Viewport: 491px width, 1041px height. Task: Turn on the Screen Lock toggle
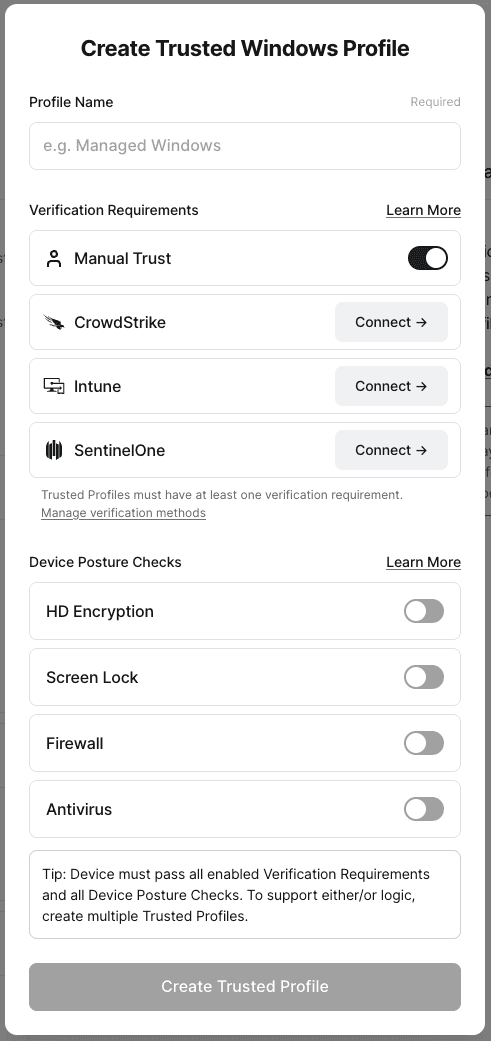click(x=424, y=677)
